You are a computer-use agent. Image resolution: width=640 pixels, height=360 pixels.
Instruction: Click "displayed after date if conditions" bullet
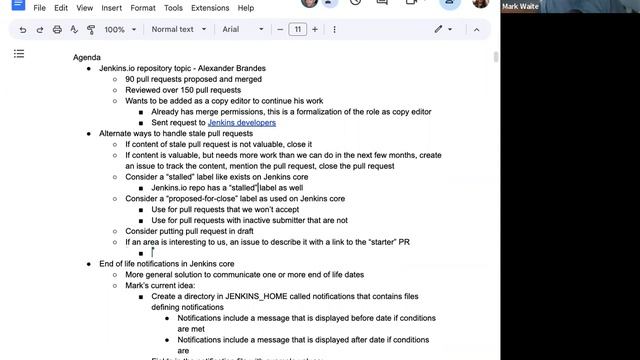click(303, 345)
